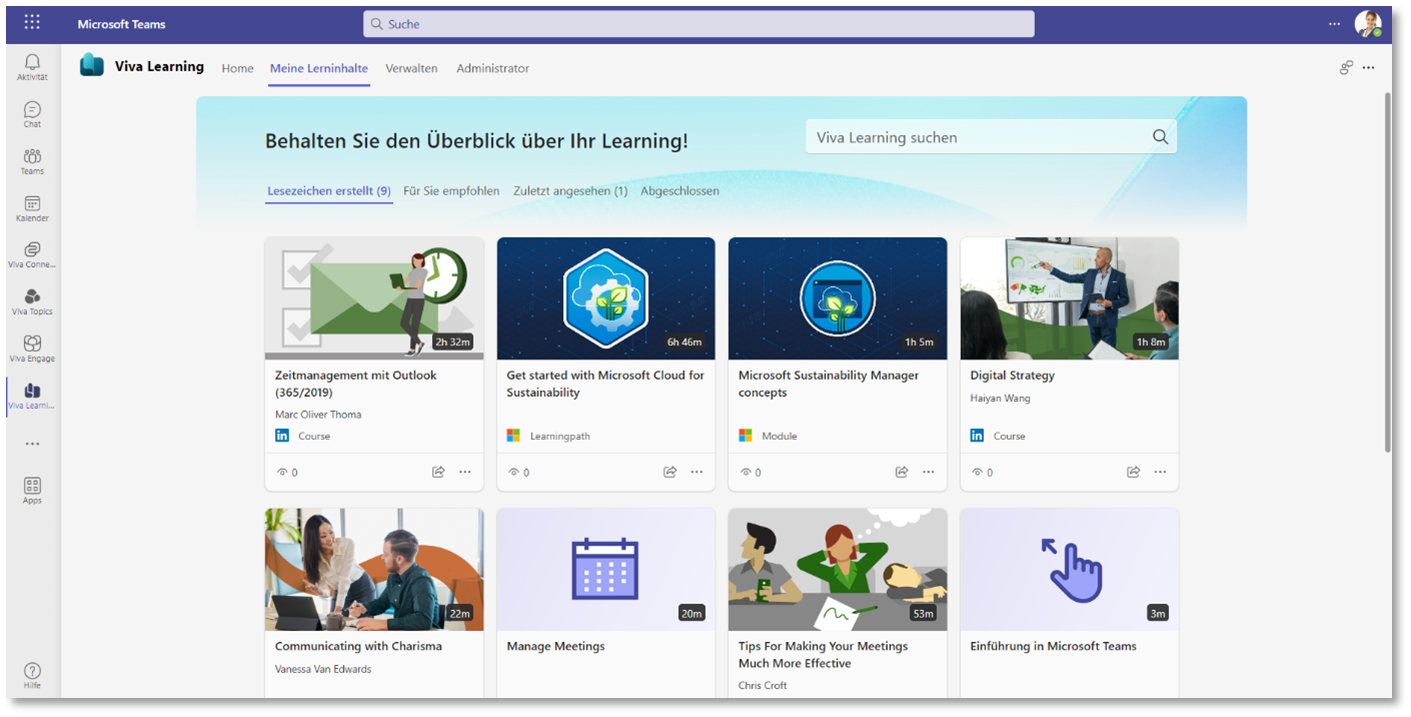The height and width of the screenshot is (717, 1411).
Task: Click the Einführung in Microsoft Teams hand thumbnail
Action: [1069, 569]
